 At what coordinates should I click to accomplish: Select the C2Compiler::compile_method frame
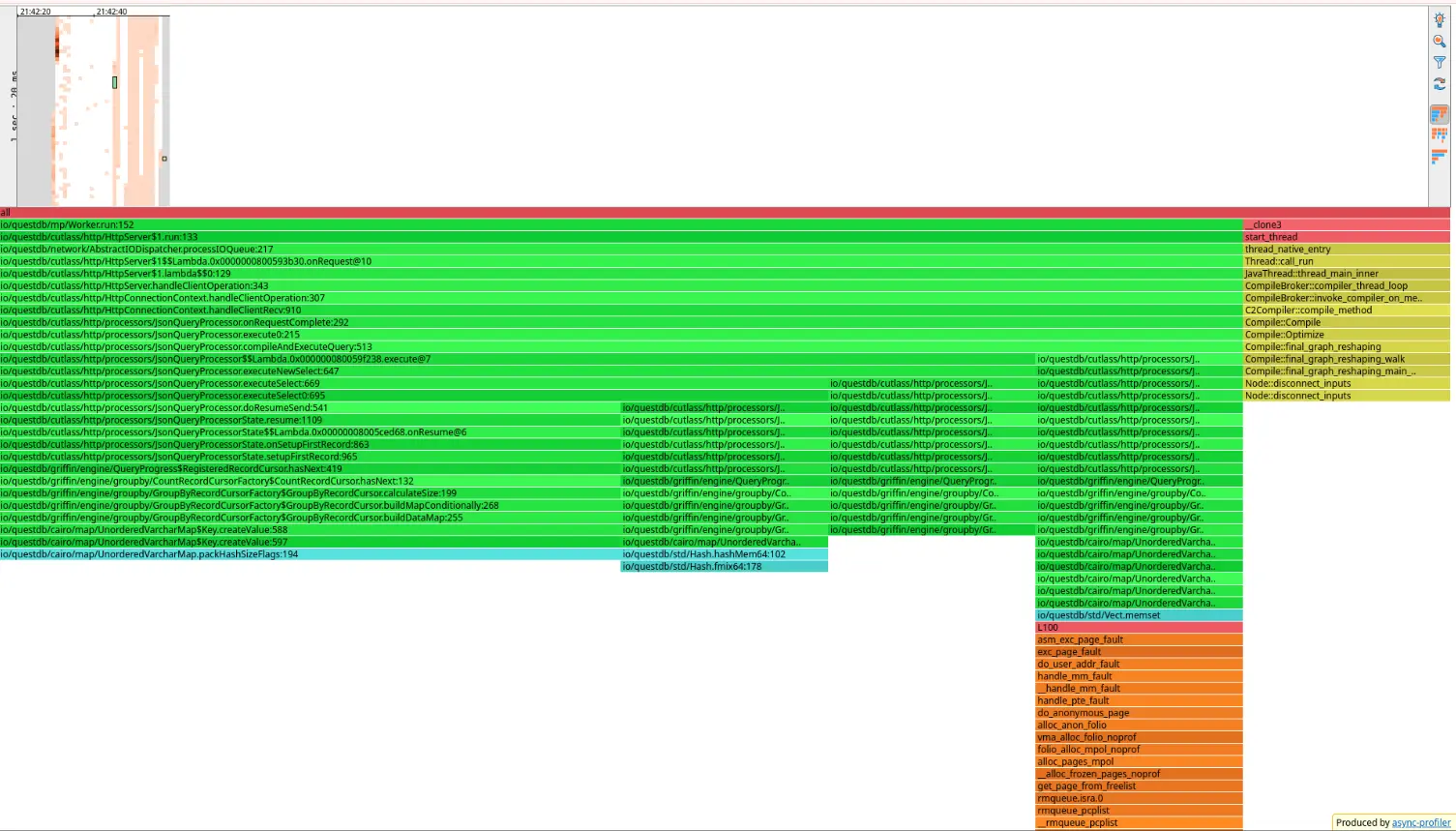(1346, 311)
